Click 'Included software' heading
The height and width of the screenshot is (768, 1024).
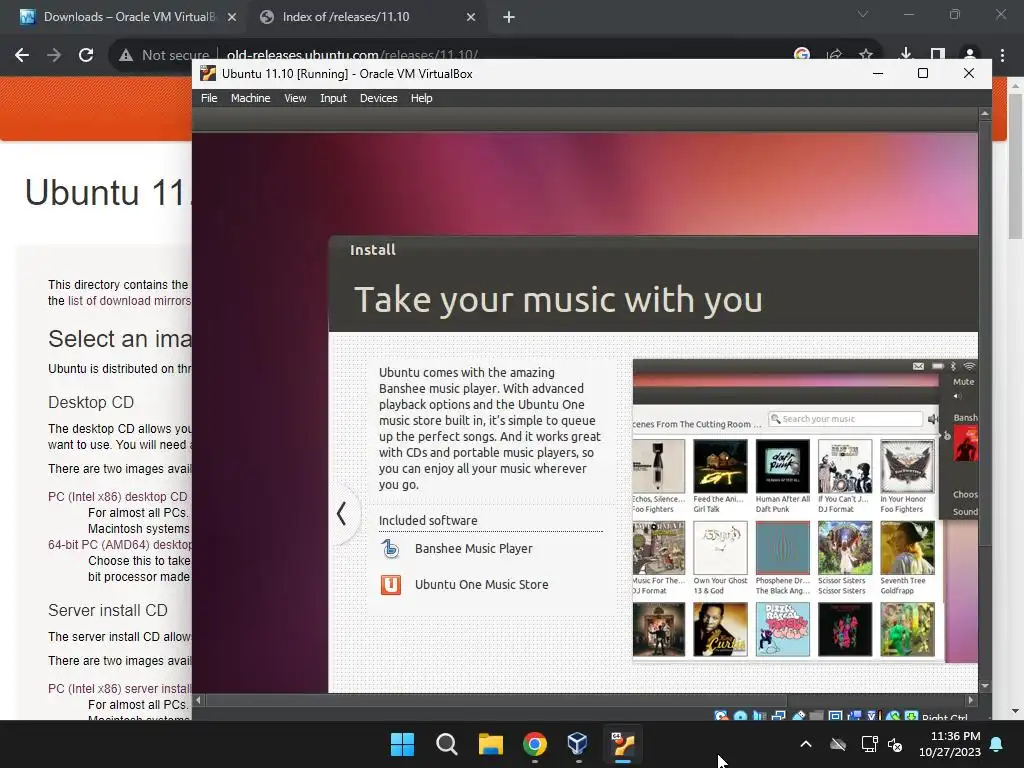pyautogui.click(x=428, y=520)
